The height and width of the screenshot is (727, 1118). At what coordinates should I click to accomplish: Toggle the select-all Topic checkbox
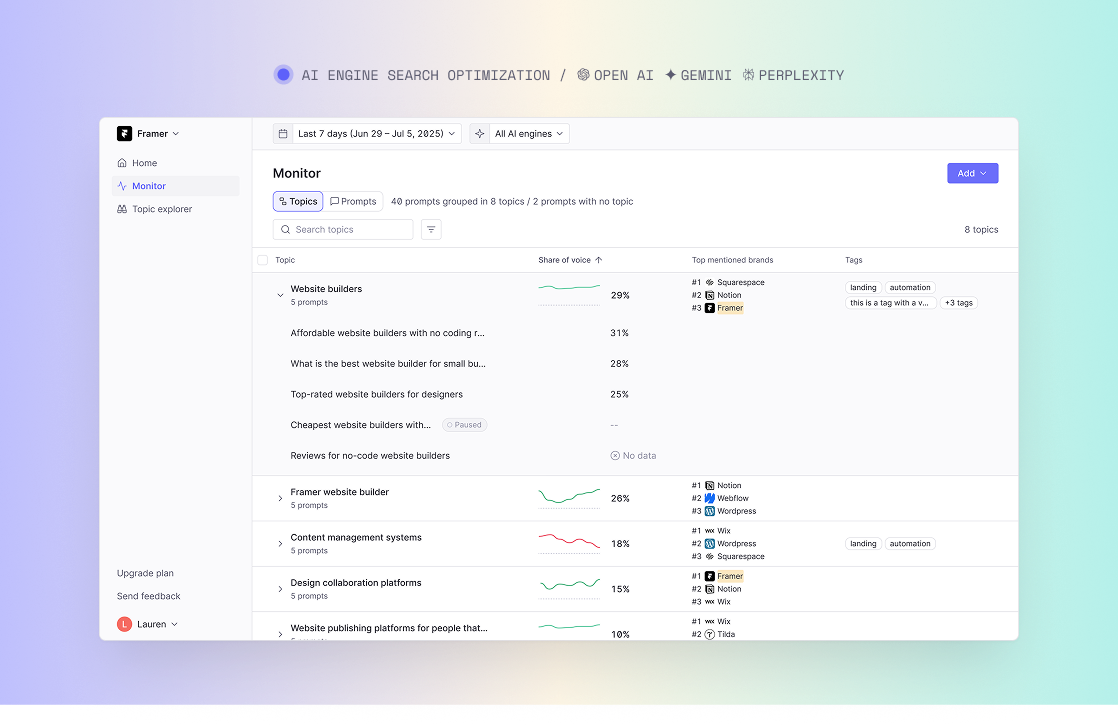[262, 260]
